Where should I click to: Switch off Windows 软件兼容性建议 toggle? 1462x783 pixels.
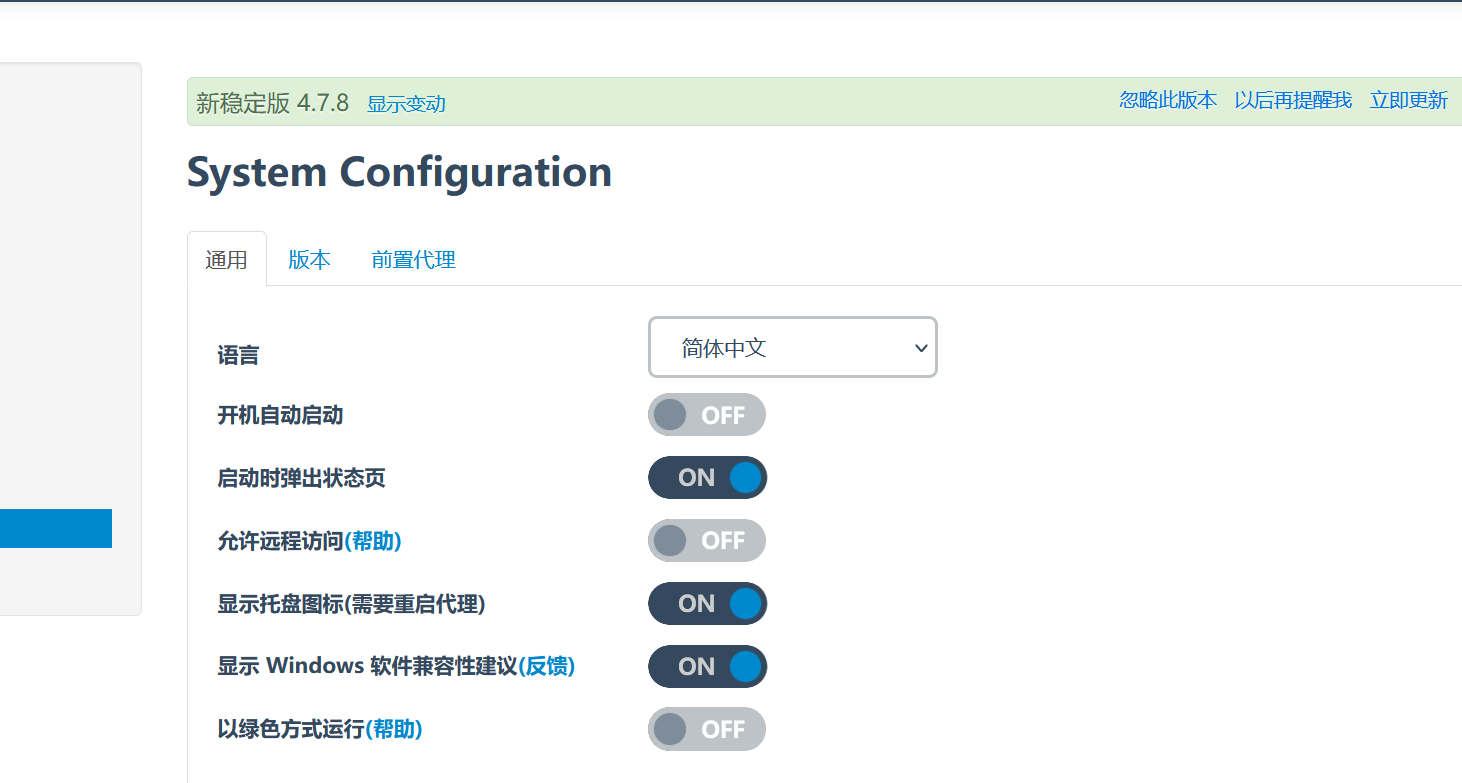click(x=707, y=667)
